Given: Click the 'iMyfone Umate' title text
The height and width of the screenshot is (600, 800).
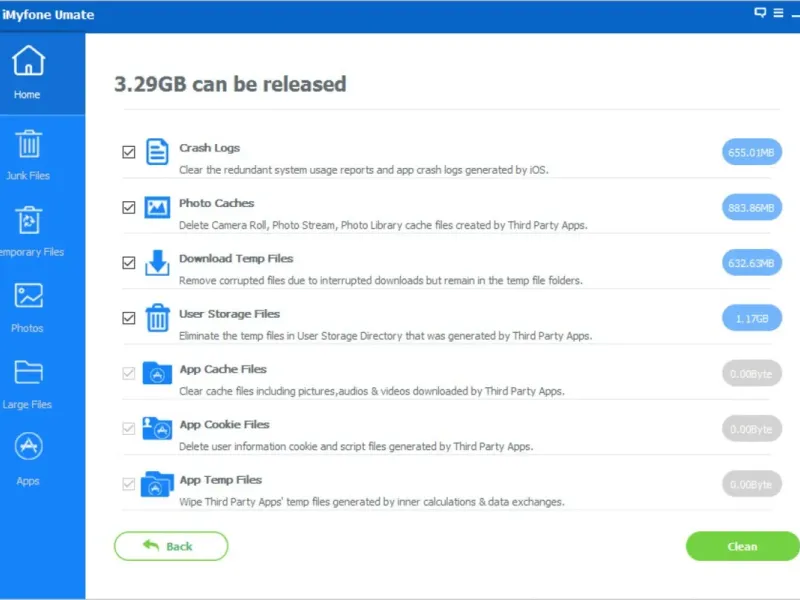Looking at the screenshot, I should (x=48, y=15).
